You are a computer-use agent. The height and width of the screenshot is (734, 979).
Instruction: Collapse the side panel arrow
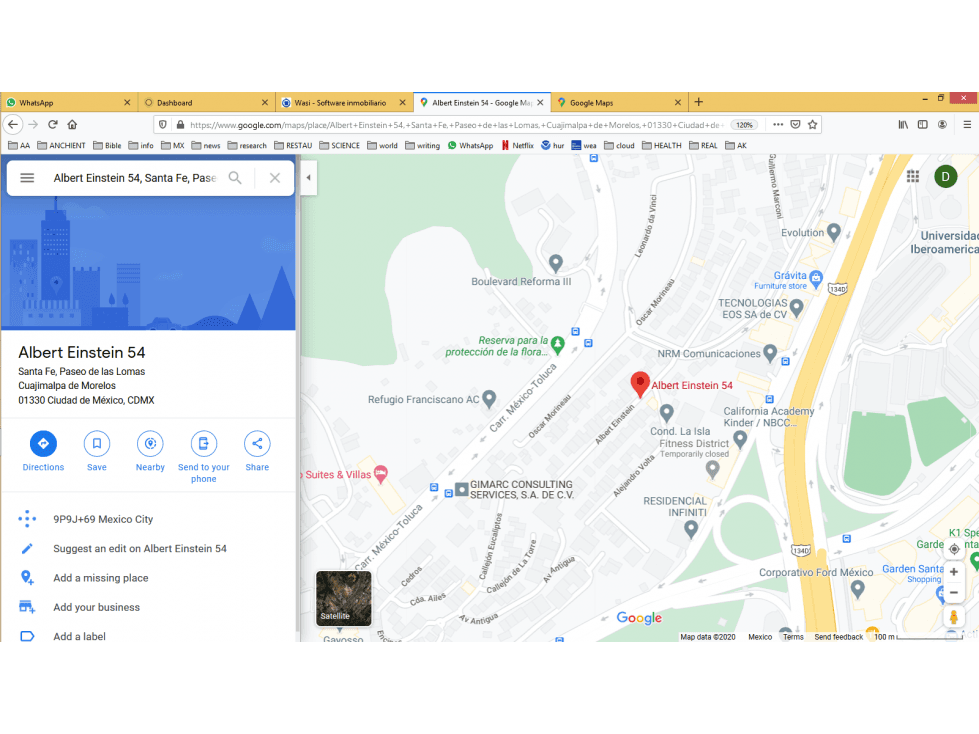308,177
